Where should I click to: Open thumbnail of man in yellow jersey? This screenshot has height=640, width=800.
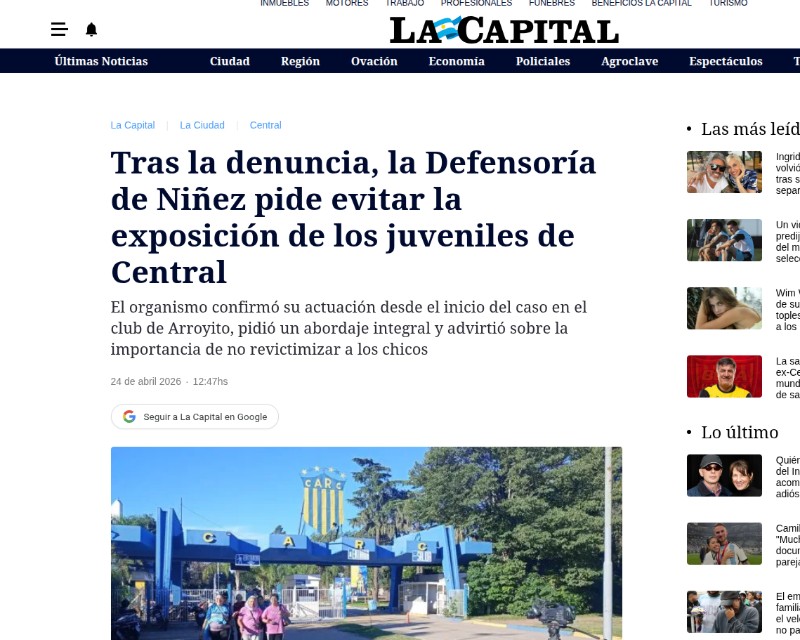click(x=724, y=376)
